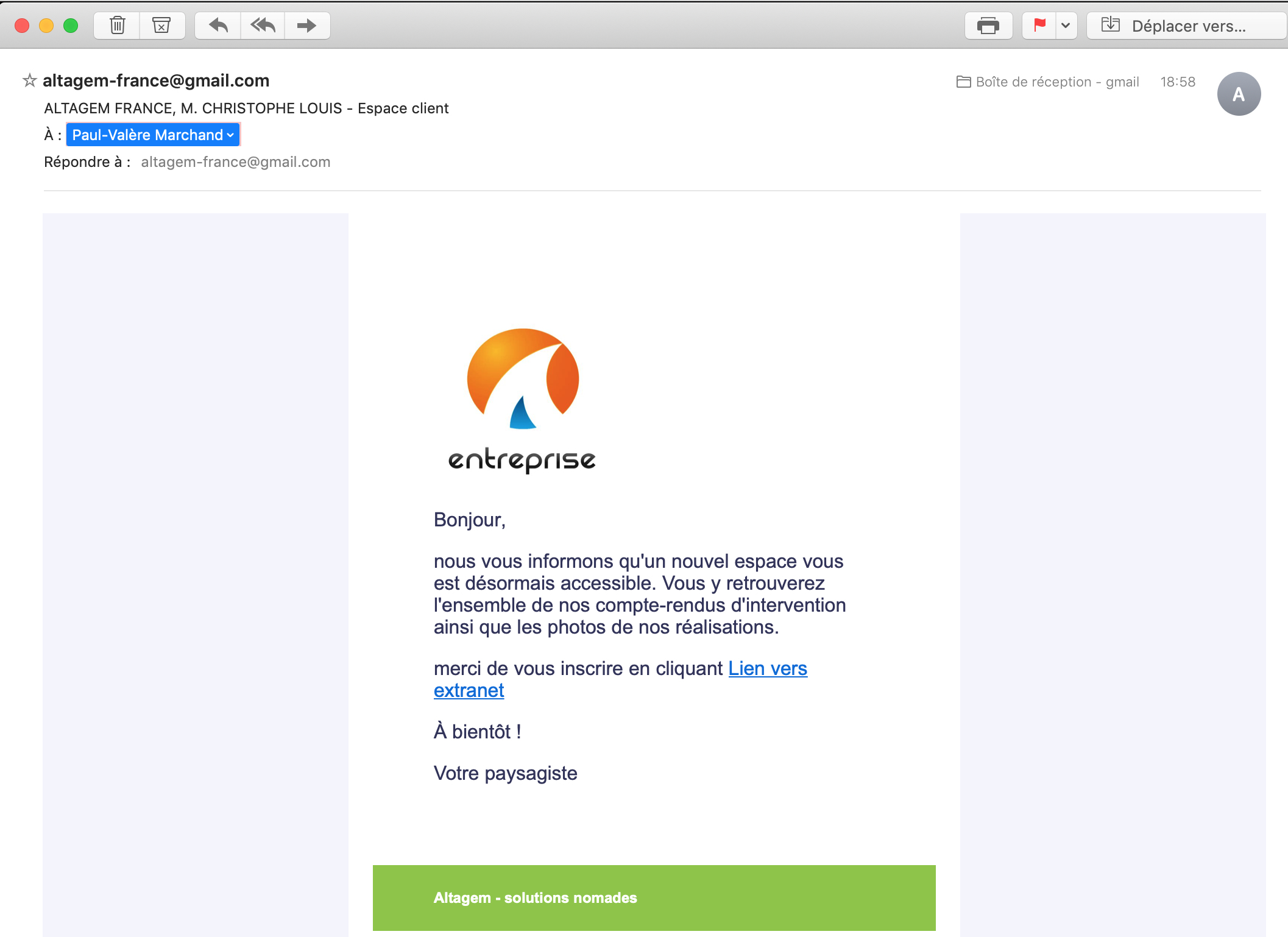The width and height of the screenshot is (1288, 937).
Task: Click the junk mail icon
Action: tap(161, 26)
